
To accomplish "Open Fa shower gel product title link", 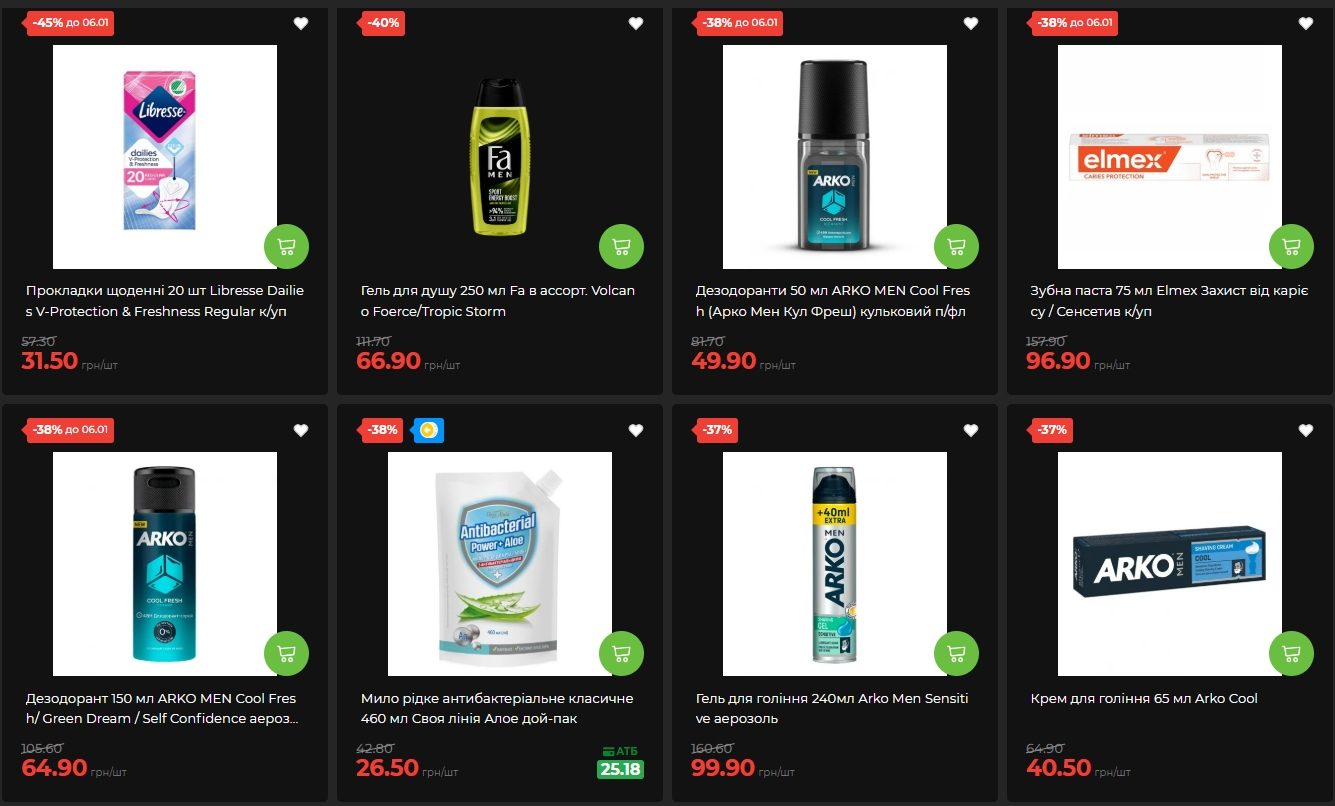I will pyautogui.click(x=498, y=301).
